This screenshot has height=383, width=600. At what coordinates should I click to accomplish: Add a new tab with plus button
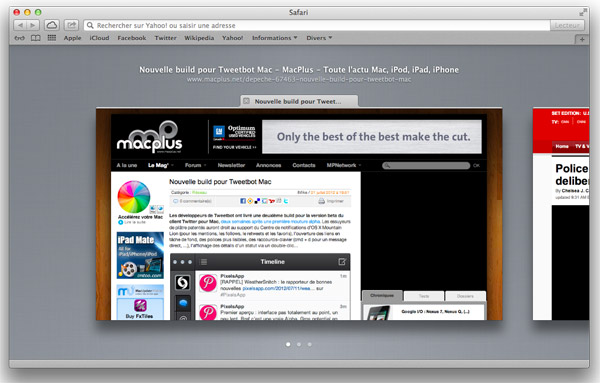[582, 39]
